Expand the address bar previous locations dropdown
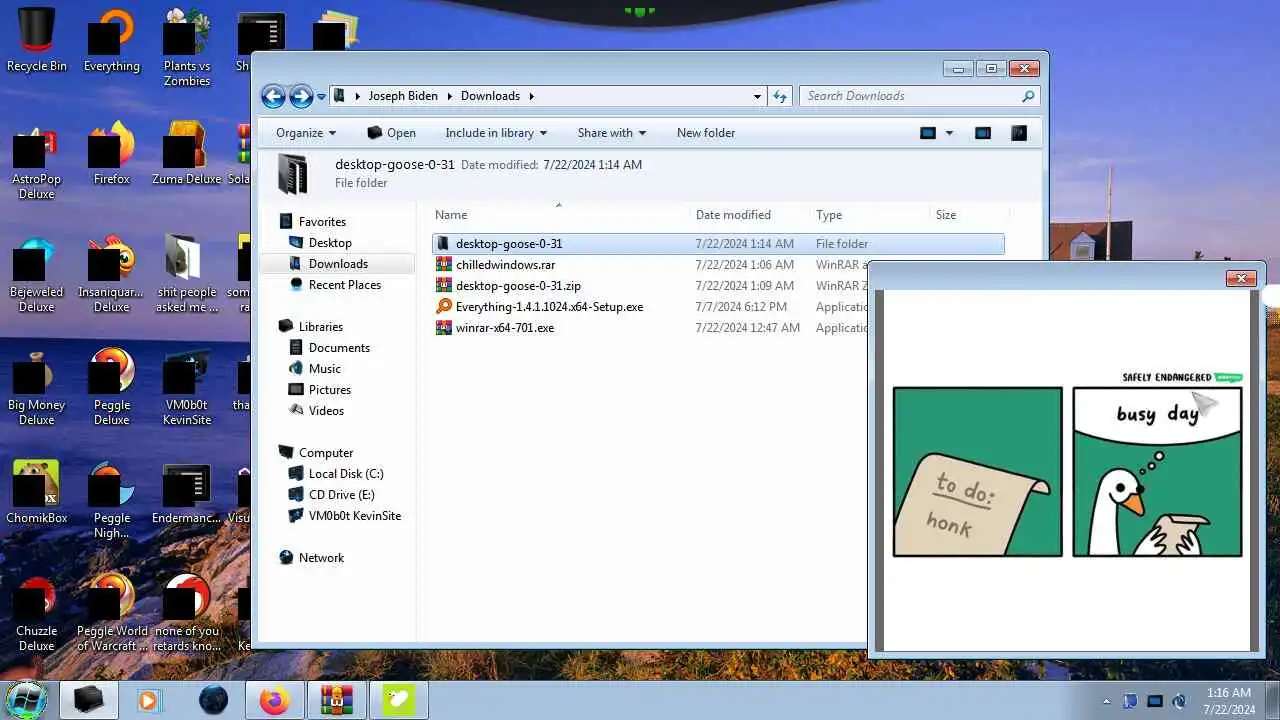This screenshot has width=1280, height=720. point(757,96)
